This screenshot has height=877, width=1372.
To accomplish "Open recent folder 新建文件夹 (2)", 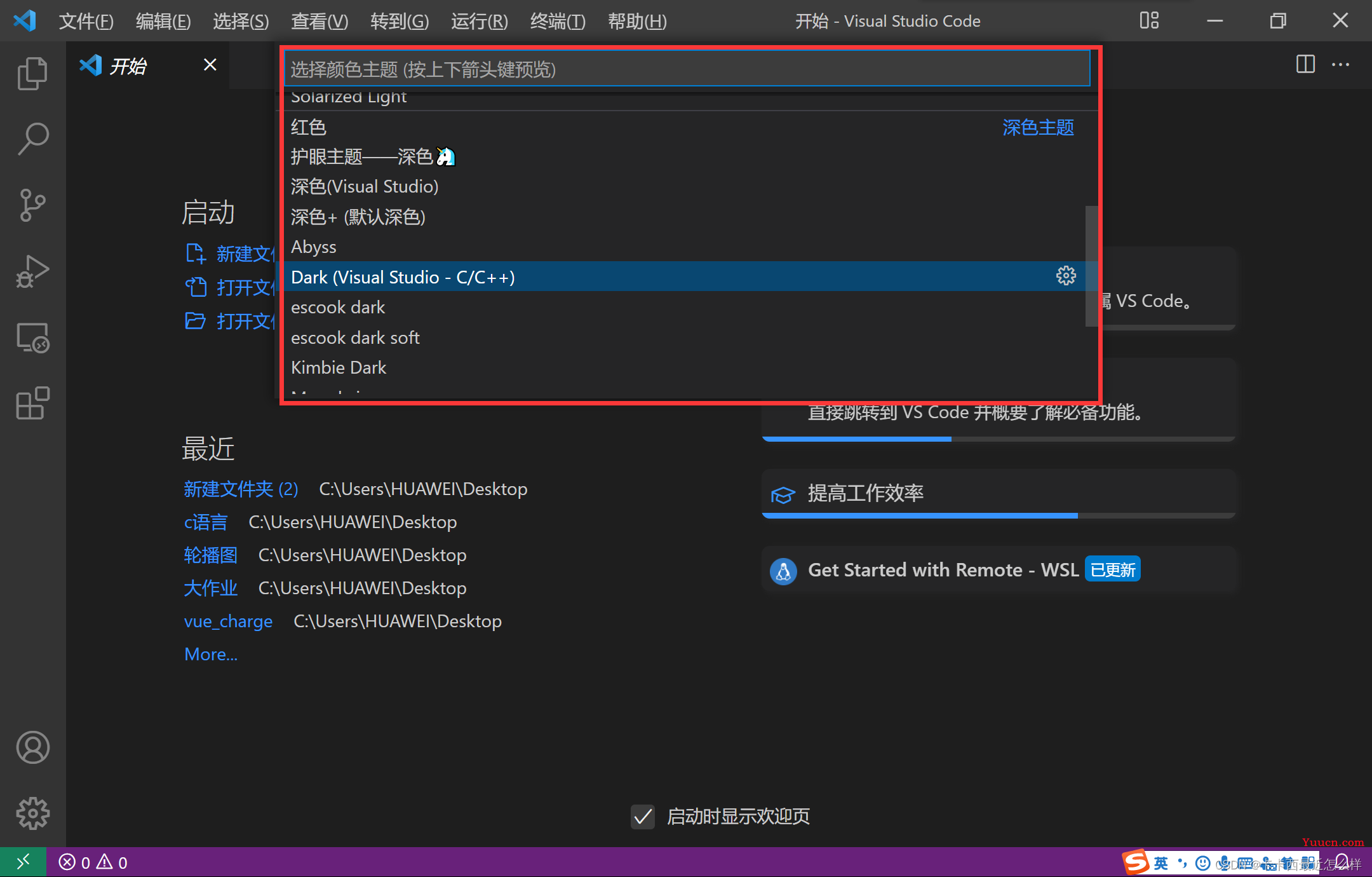I will [241, 489].
